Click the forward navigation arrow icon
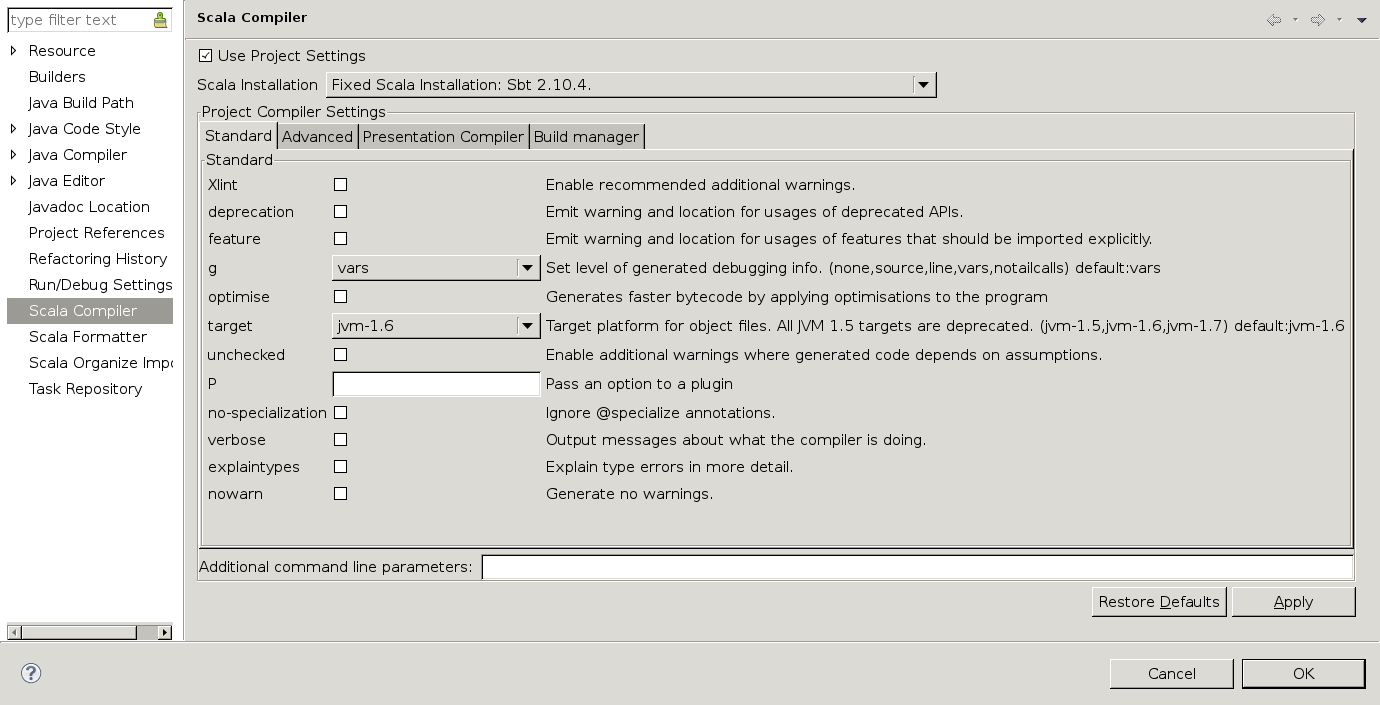 click(1317, 20)
